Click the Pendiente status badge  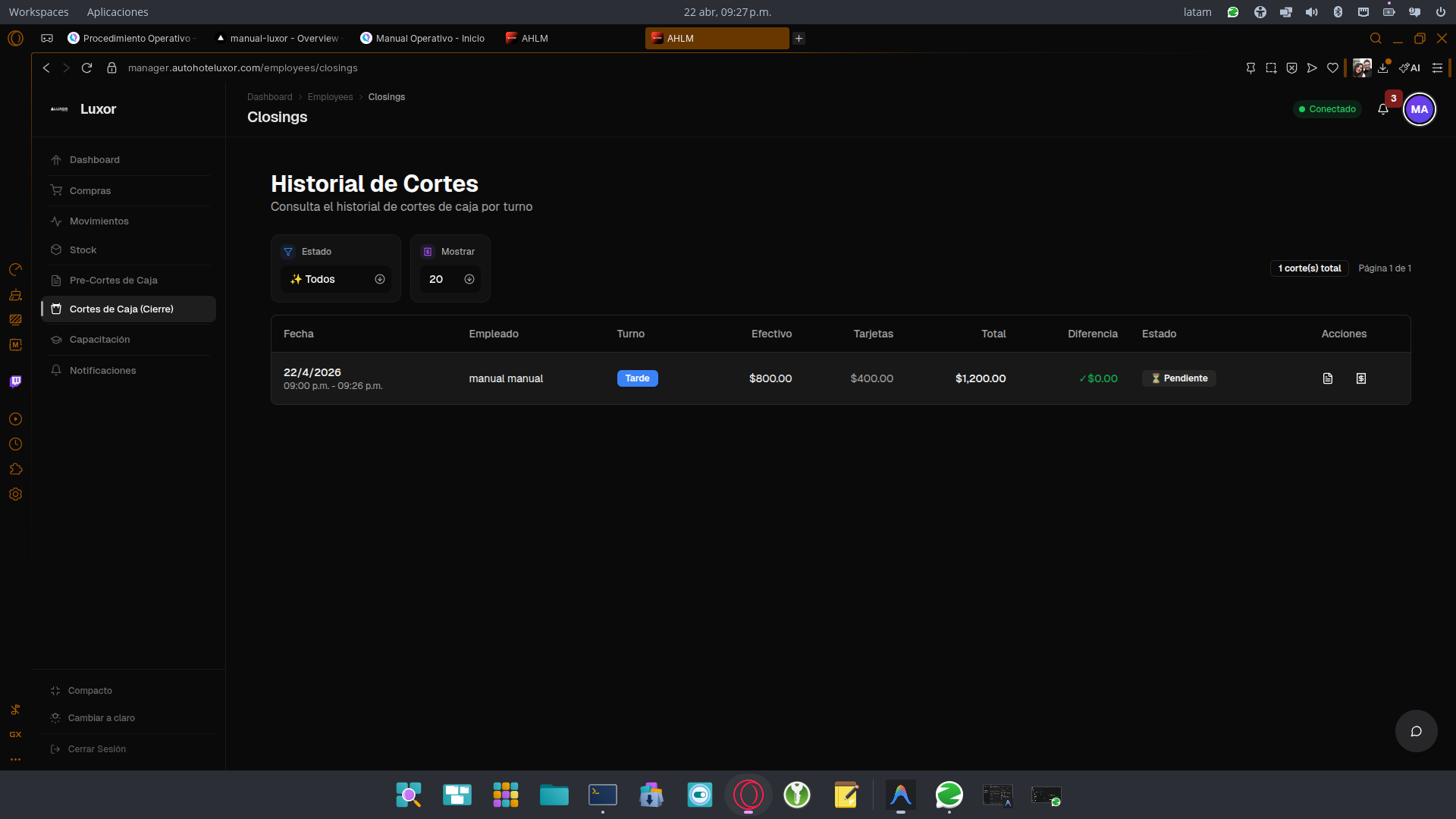coord(1179,378)
